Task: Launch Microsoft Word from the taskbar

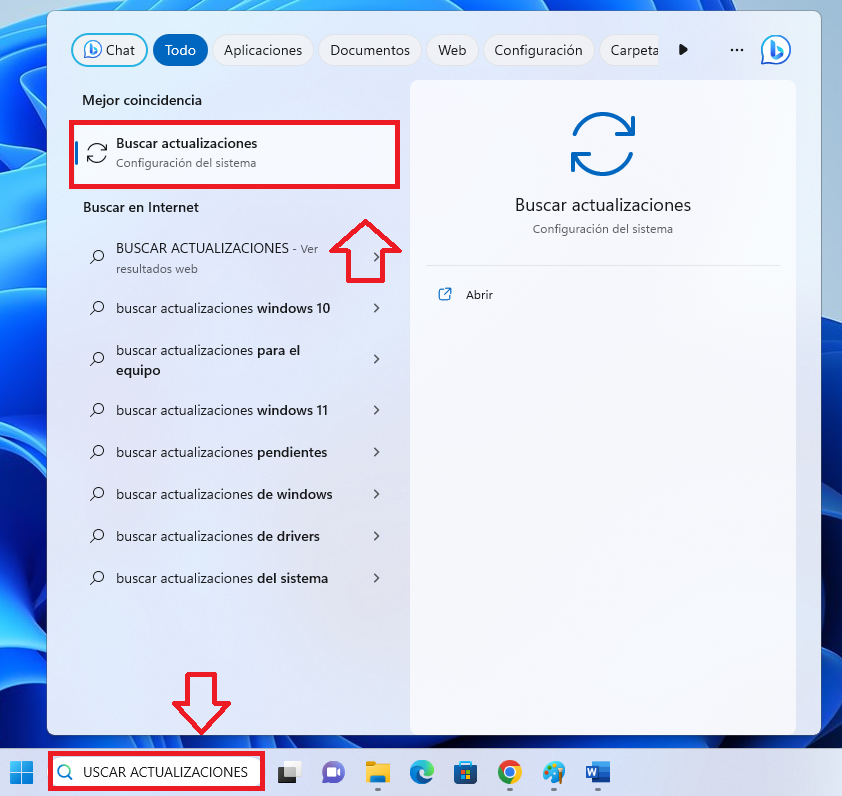Action: (598, 772)
